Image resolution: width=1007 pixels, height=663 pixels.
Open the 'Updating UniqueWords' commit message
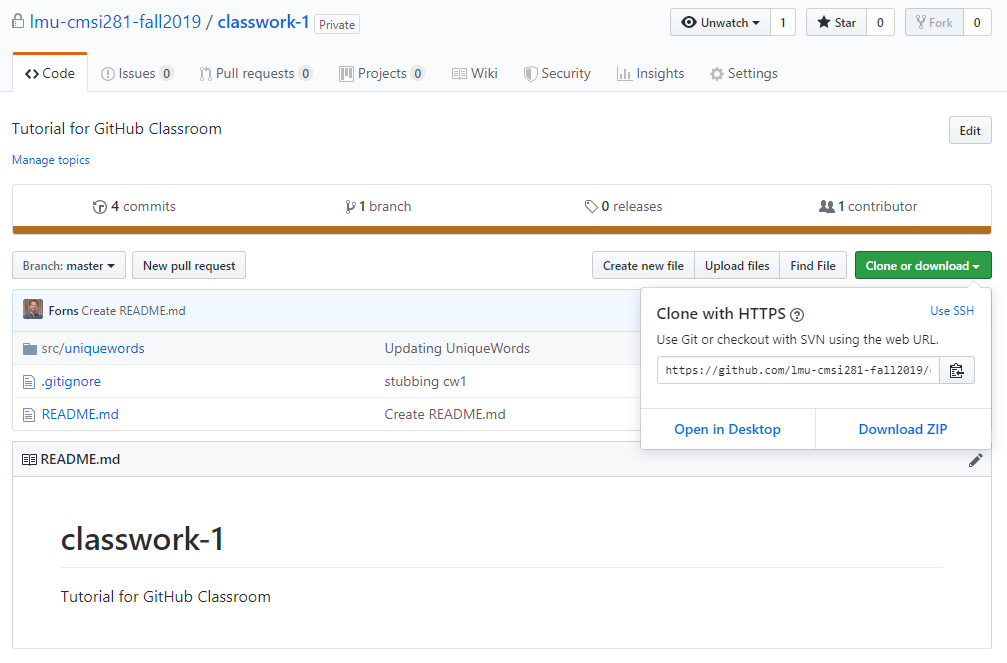click(x=457, y=348)
